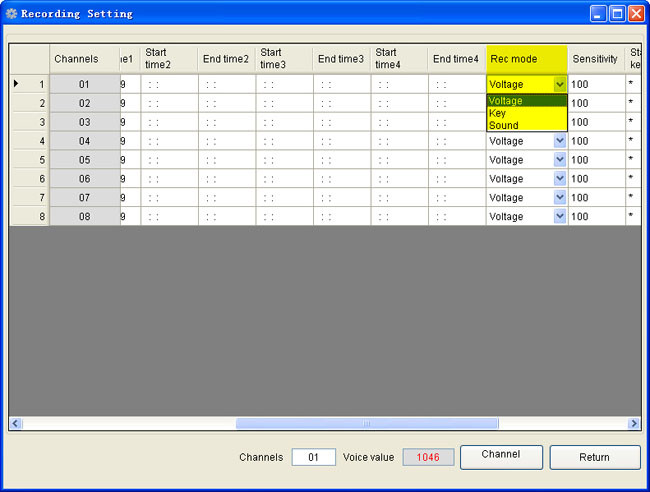Open Rec mode dropdown for channel 08

click(x=559, y=216)
